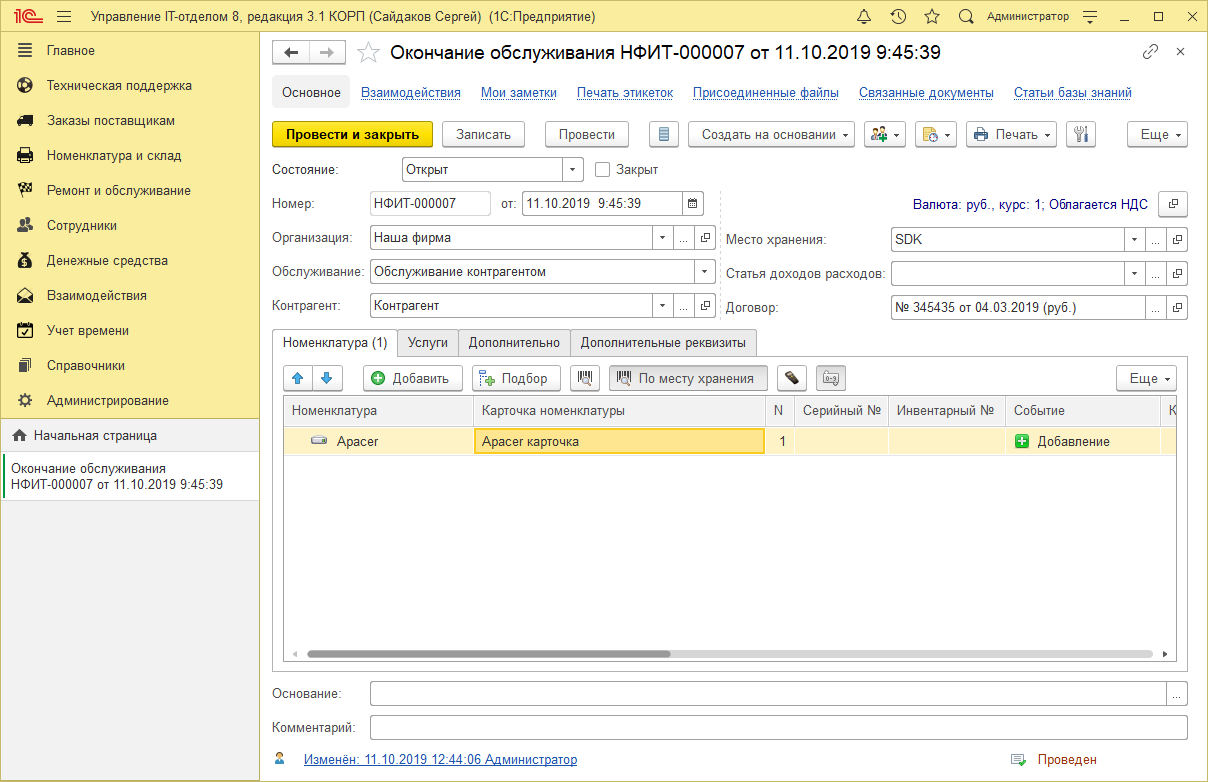1208x782 pixels.
Task: Open the report button icon beside Провести
Action: (661, 134)
